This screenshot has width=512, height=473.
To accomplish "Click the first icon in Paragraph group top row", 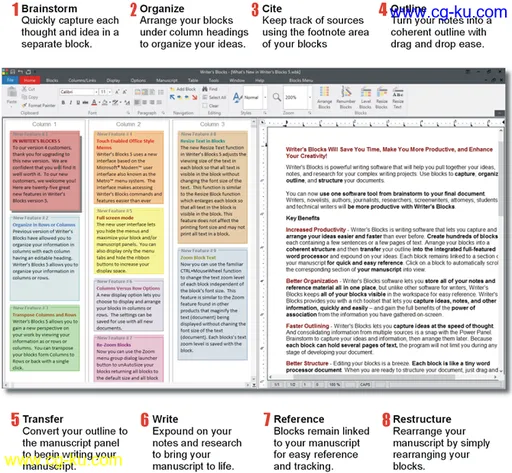I will (137, 92).
